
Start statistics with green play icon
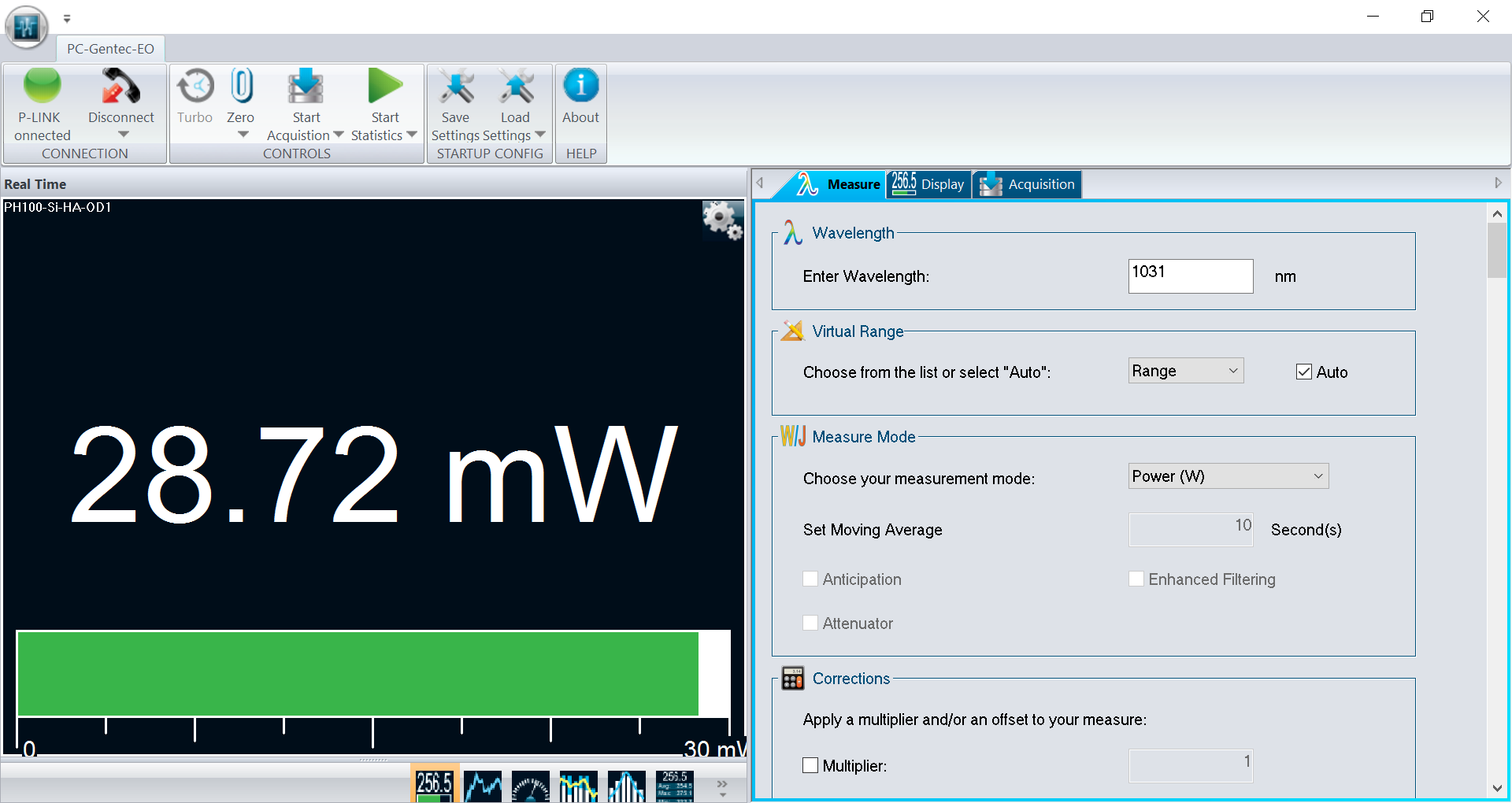click(385, 87)
